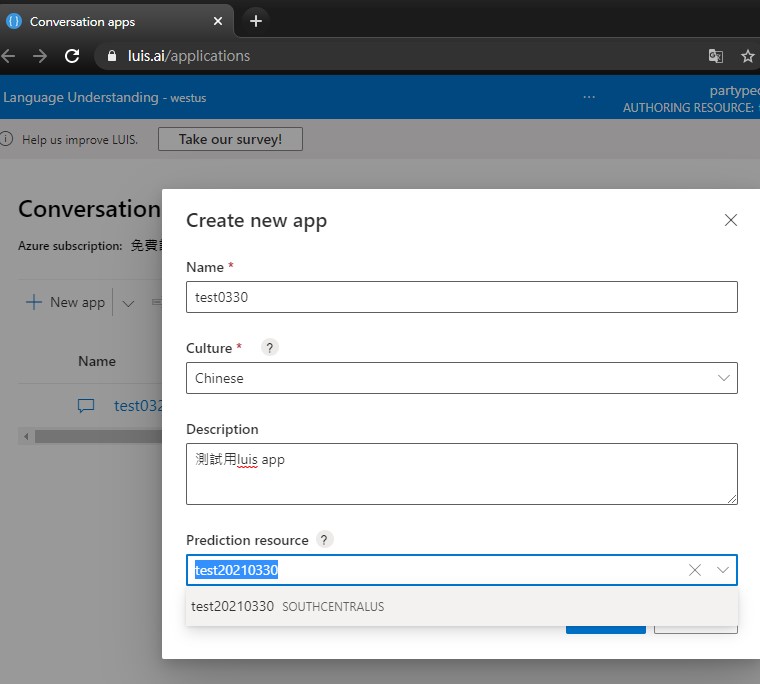
Task: Click the Conversation apps tab favicon
Action: point(14,21)
